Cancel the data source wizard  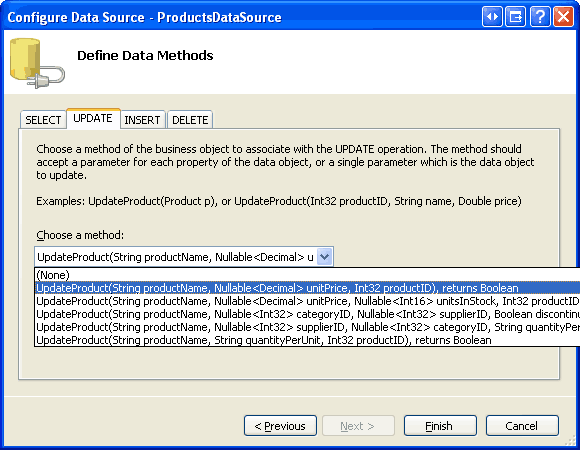[x=522, y=426]
